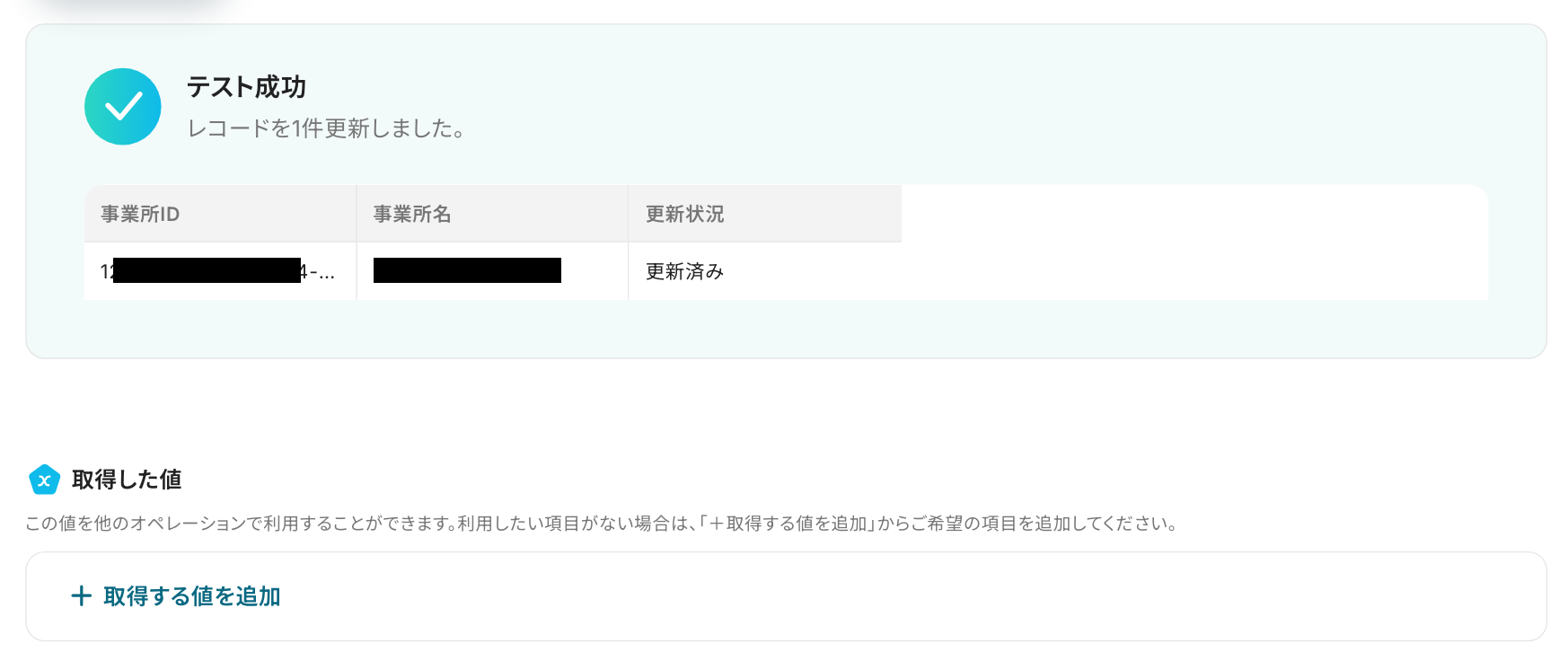1568x652 pixels.
Task: Click the 取得した値 section heading
Action: 127,480
